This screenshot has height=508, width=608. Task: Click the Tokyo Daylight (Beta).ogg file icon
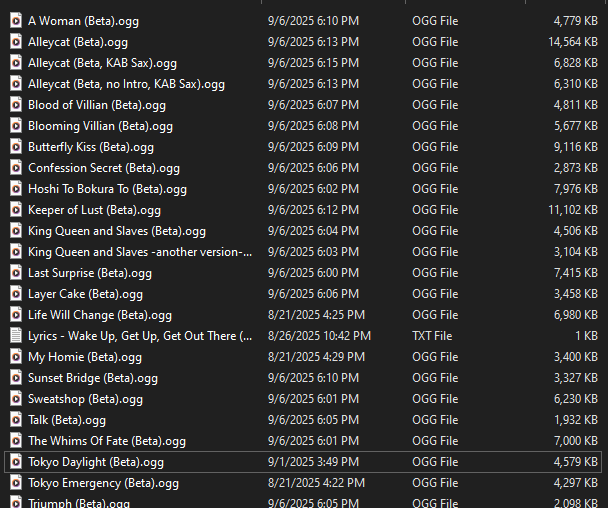16,461
